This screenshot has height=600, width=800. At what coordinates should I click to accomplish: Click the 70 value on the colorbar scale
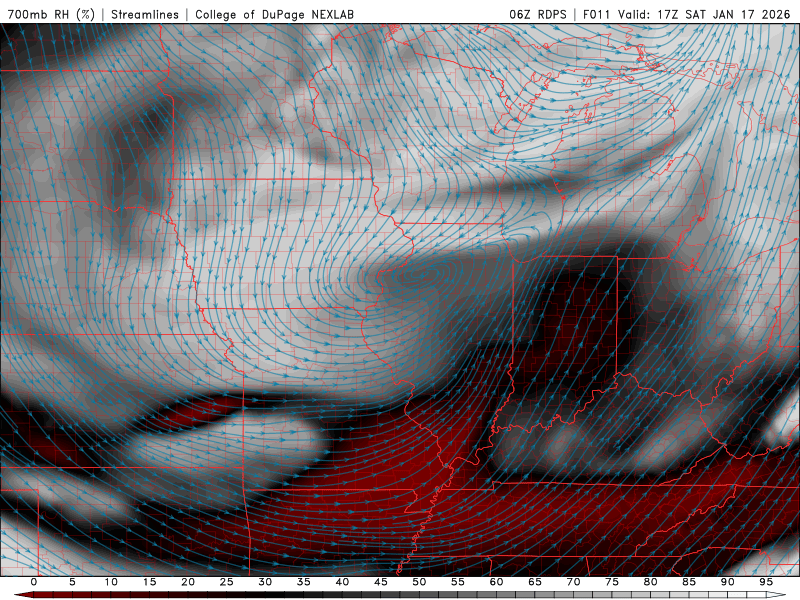pos(573,582)
